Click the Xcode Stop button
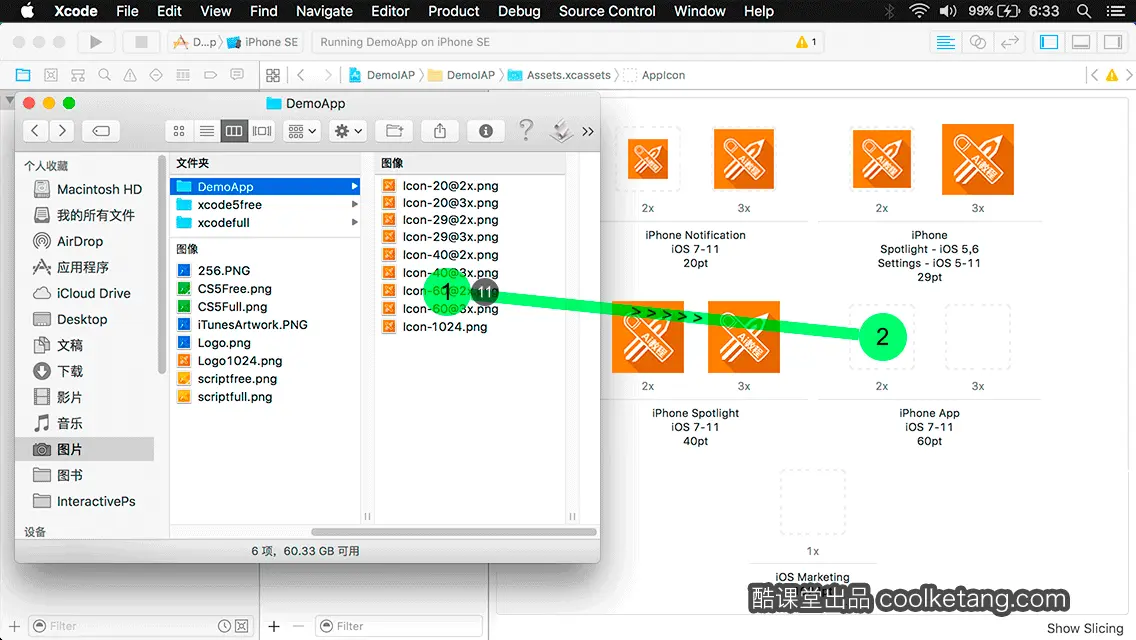Viewport: 1136px width, 640px height. 141,42
